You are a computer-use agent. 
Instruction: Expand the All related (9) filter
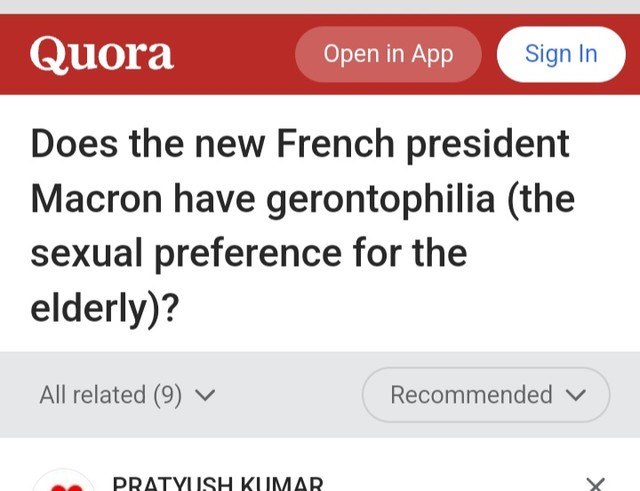(x=127, y=395)
